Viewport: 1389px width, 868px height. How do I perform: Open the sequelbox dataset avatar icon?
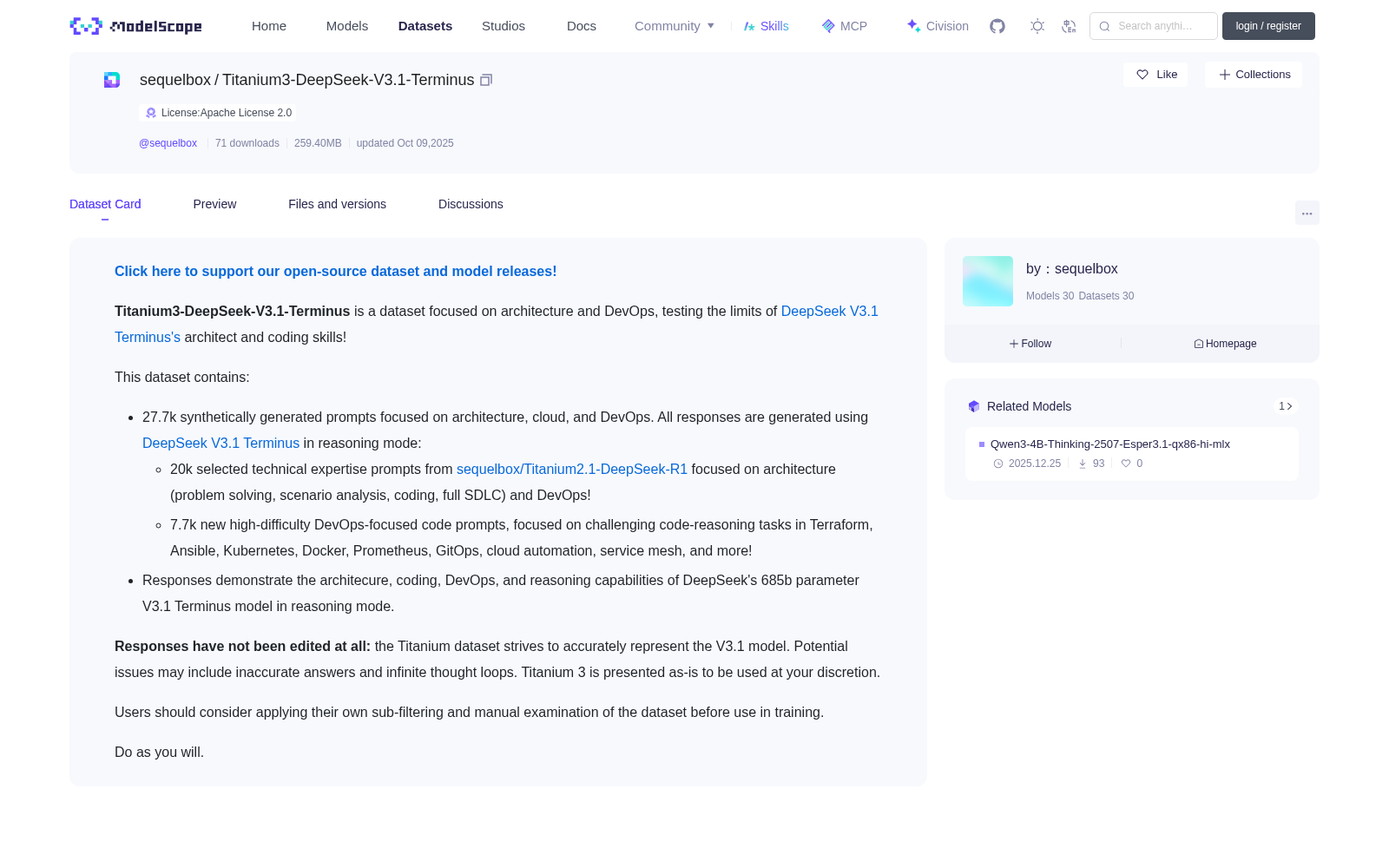(112, 80)
